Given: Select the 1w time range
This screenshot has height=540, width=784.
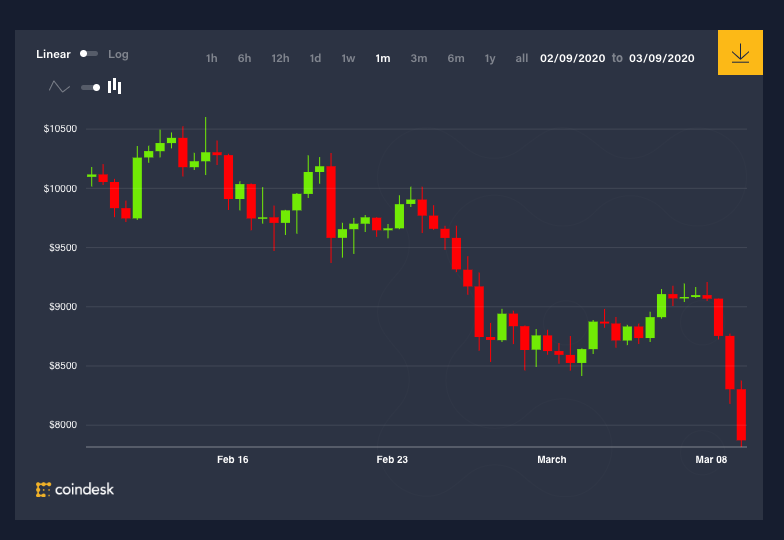Looking at the screenshot, I should click(348, 58).
